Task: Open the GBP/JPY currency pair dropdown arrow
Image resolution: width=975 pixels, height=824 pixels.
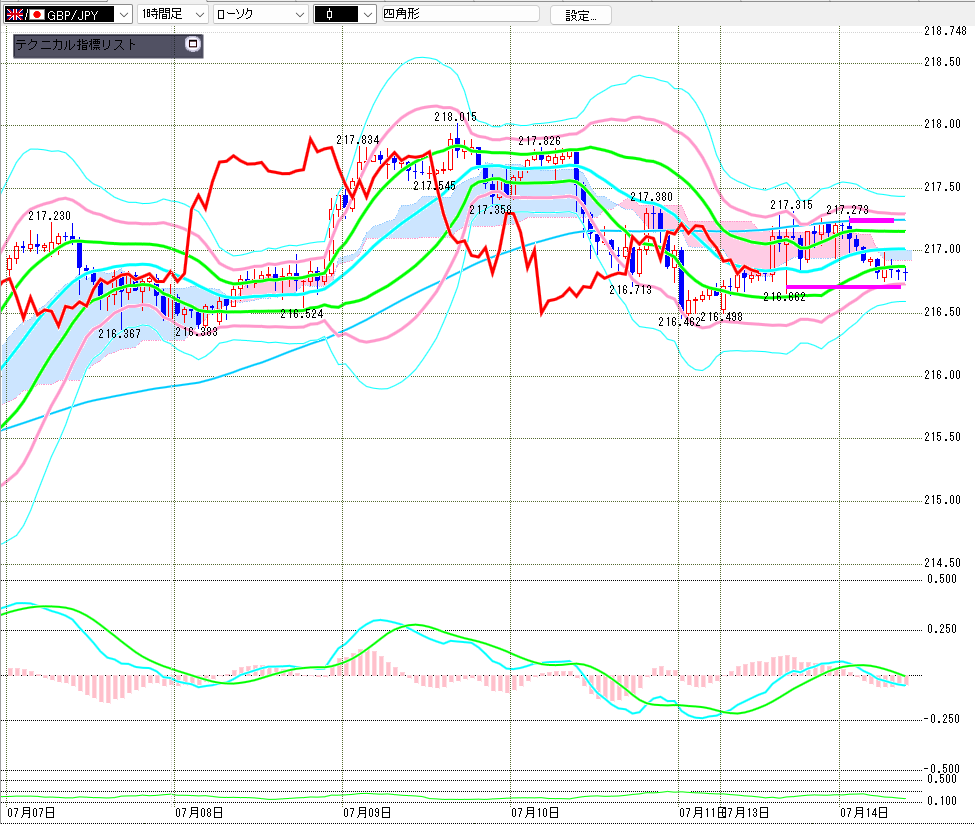Action: click(124, 14)
